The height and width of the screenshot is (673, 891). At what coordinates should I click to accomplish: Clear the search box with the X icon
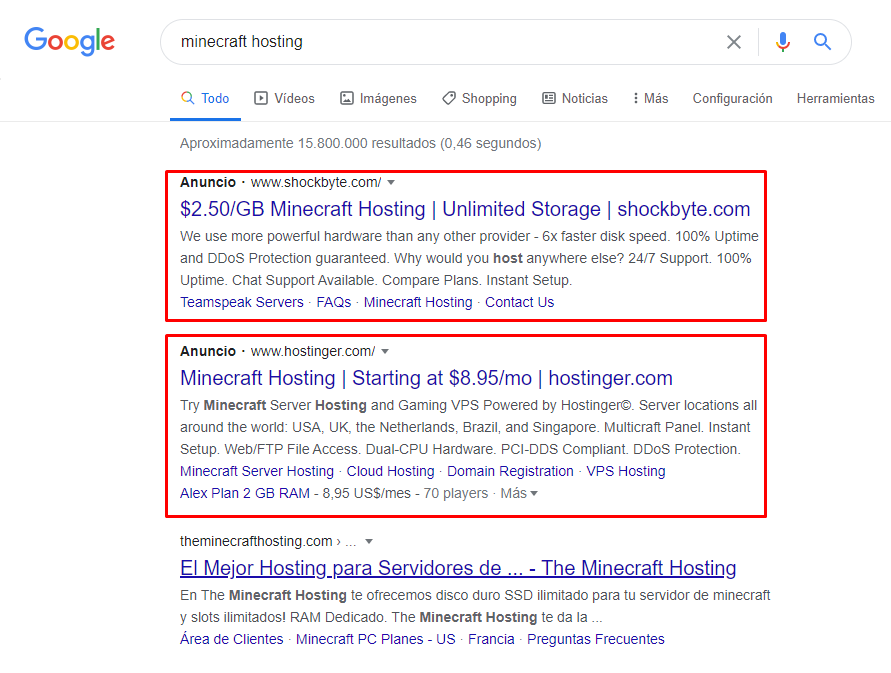pos(734,42)
